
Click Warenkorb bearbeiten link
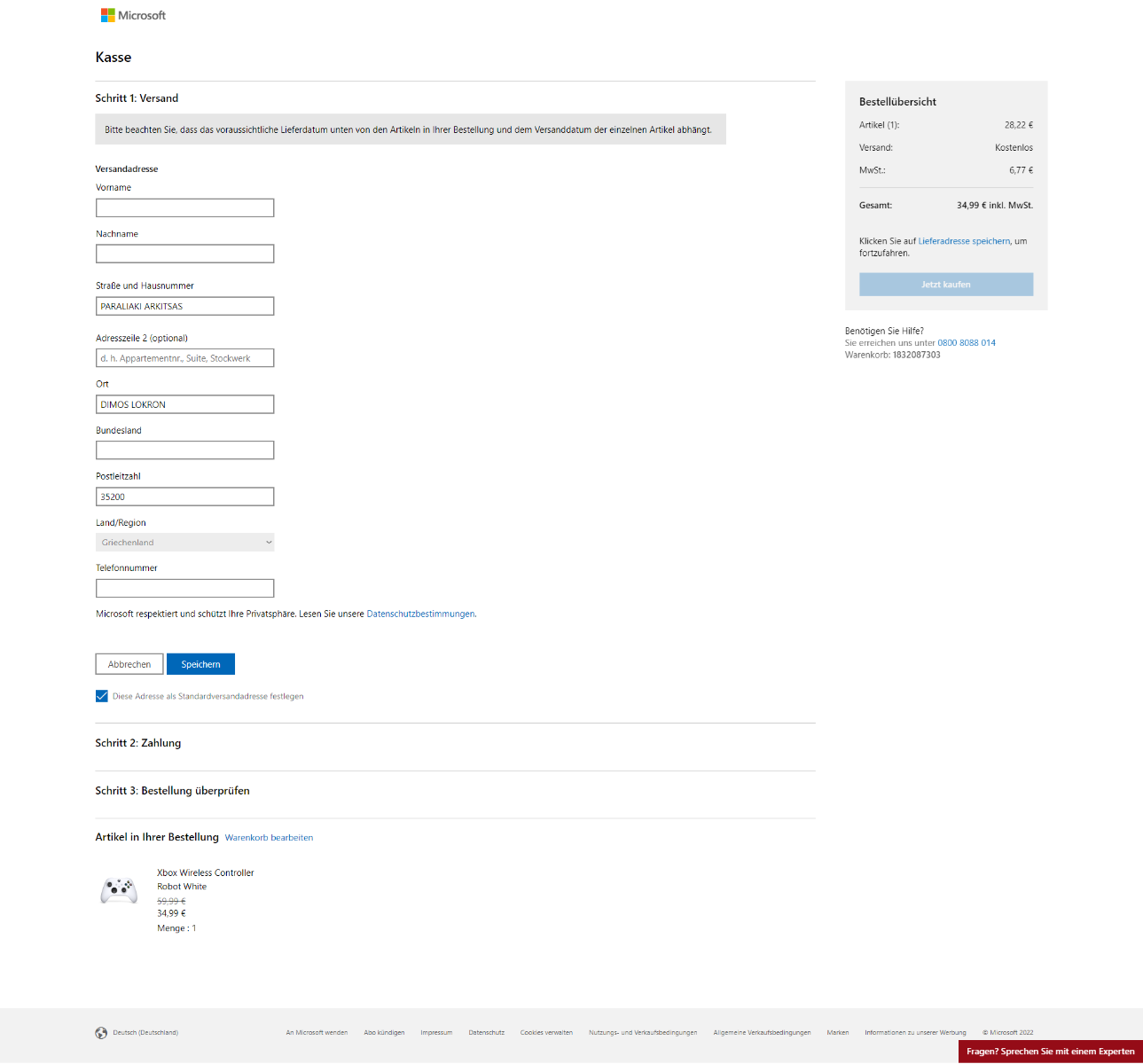[269, 838]
